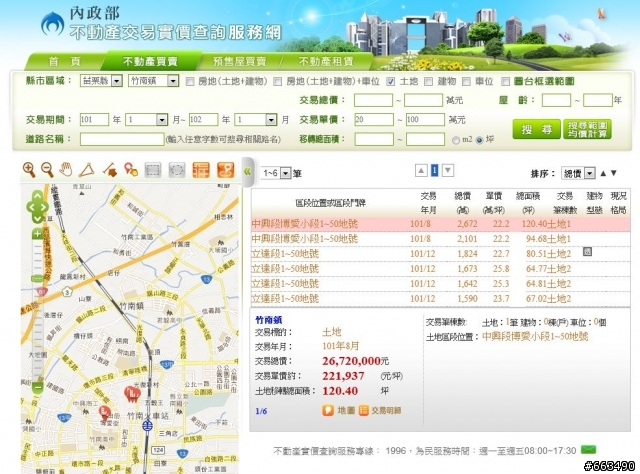The image size is (640, 474).
Task: Check the 房地(土地+建物) checkbox
Action: (190, 82)
